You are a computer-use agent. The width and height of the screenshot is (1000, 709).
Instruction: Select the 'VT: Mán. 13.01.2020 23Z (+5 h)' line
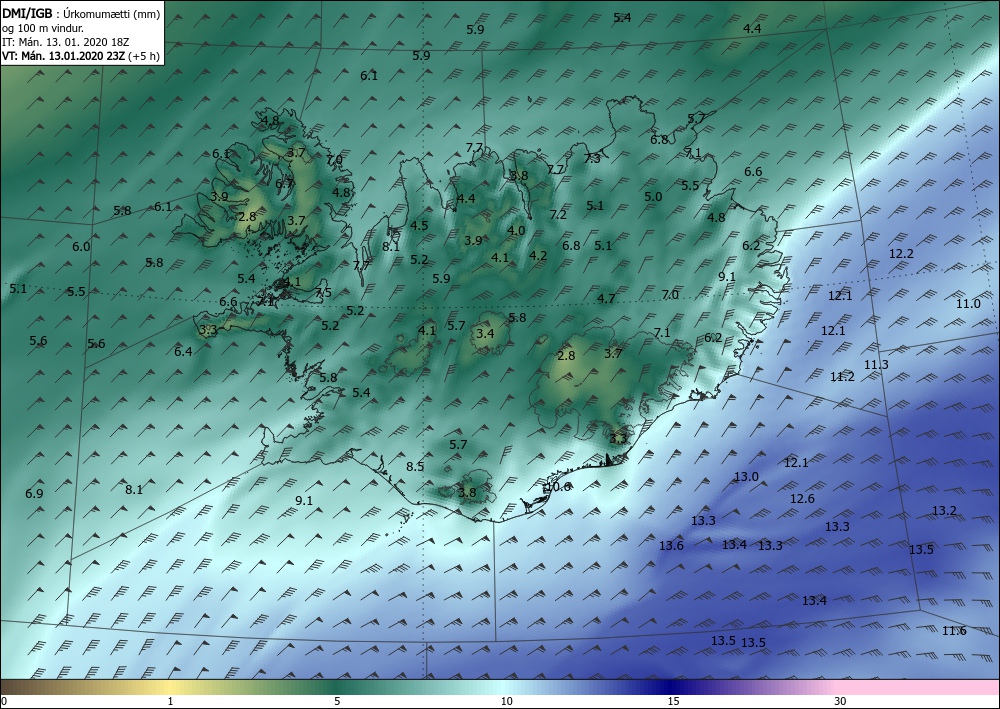tap(81, 56)
